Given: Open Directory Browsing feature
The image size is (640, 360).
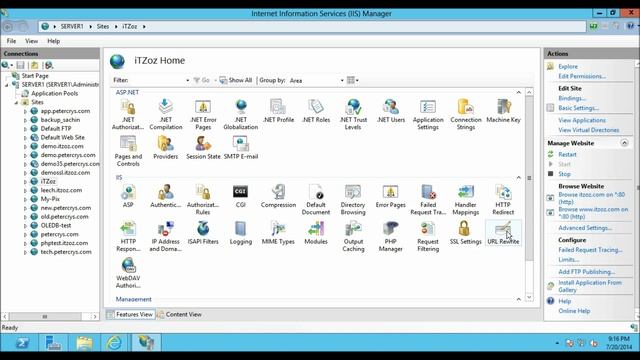Looking at the screenshot, I should click(x=353, y=200).
